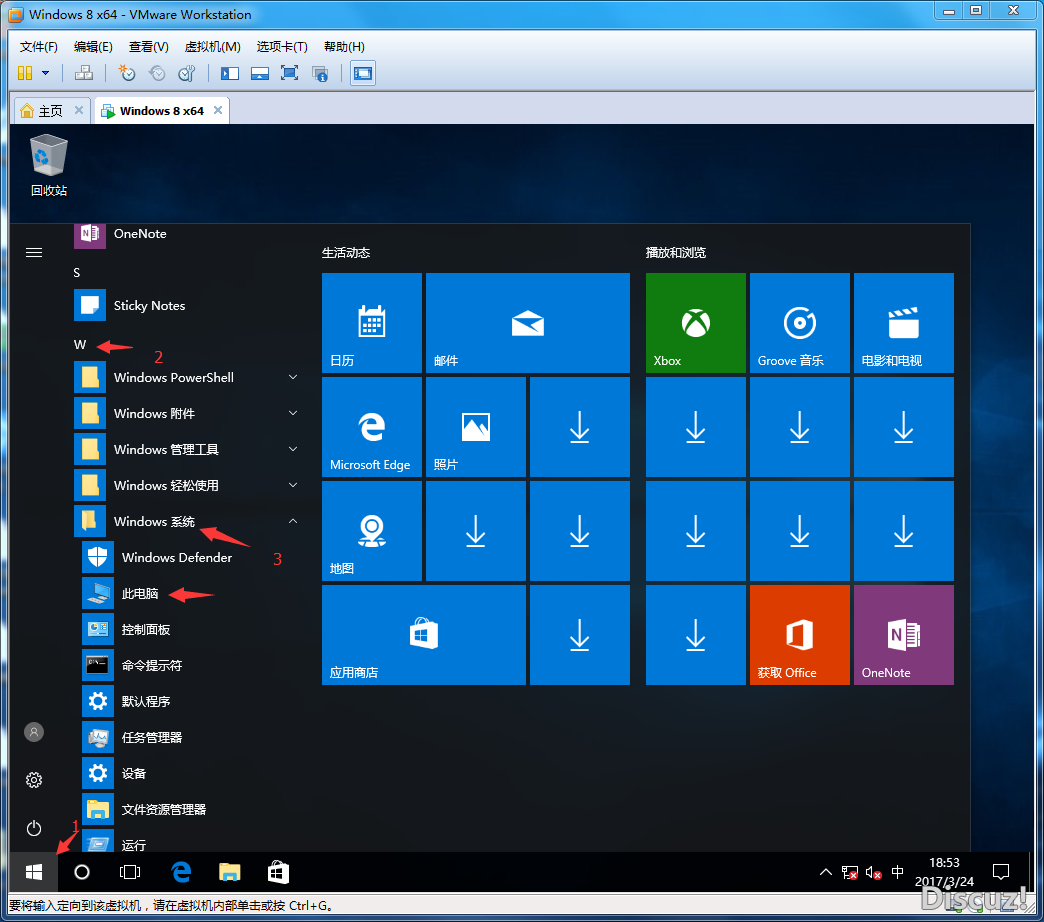This screenshot has width=1044, height=922.
Task: Toggle the library sidebar view icon
Action: 230,73
